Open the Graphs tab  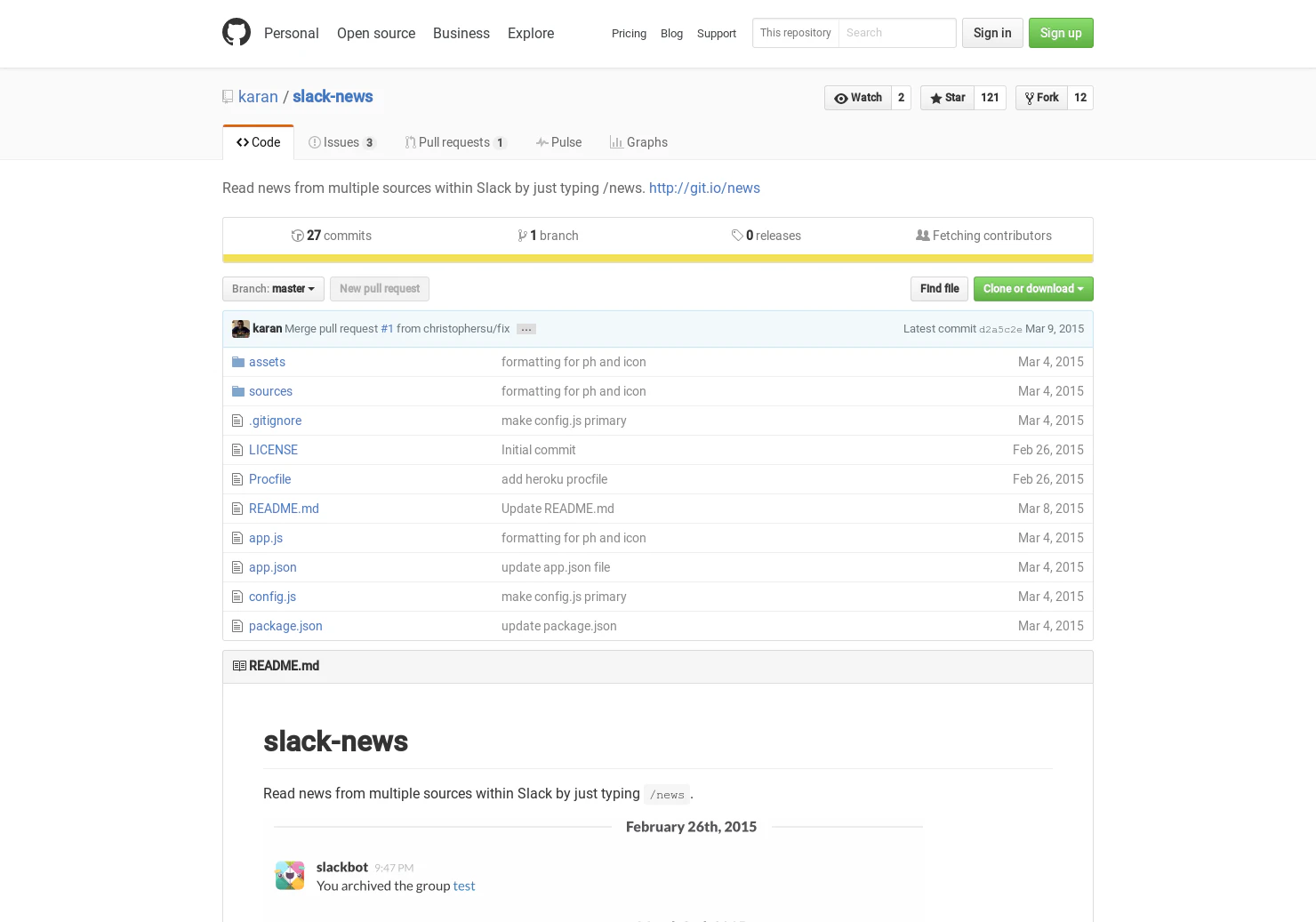[638, 142]
